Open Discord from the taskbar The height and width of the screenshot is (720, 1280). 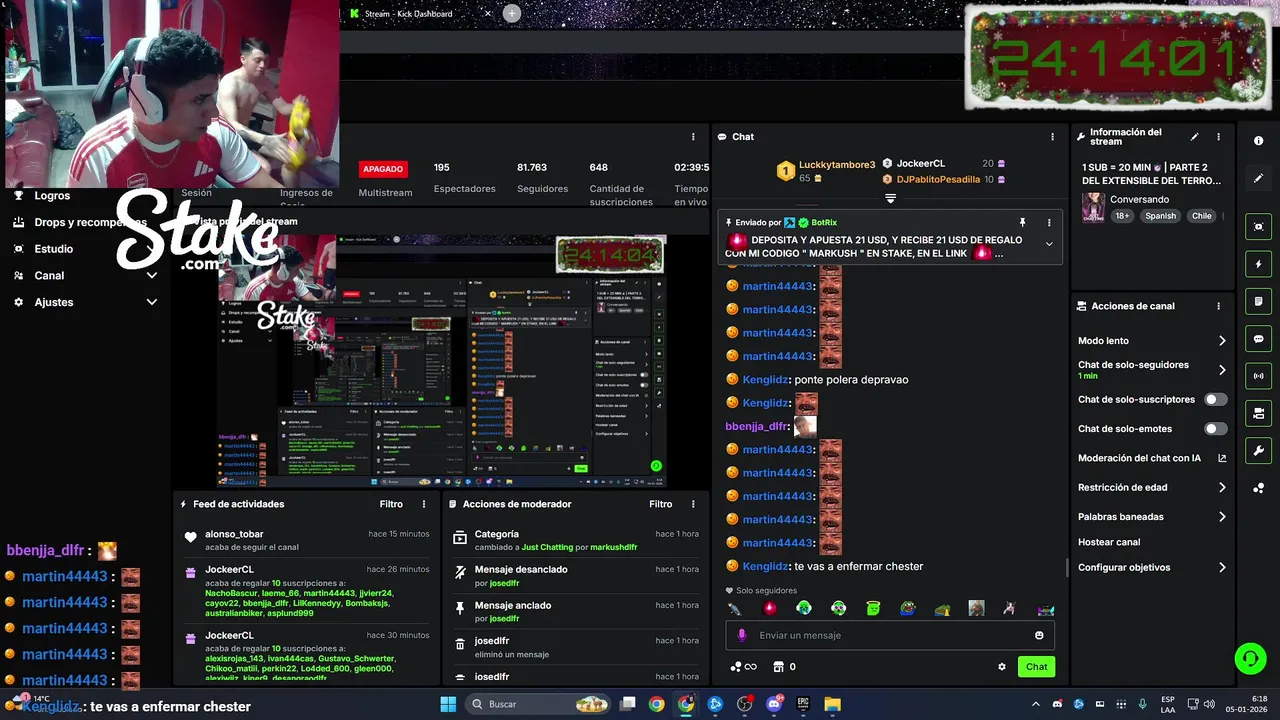(x=773, y=704)
